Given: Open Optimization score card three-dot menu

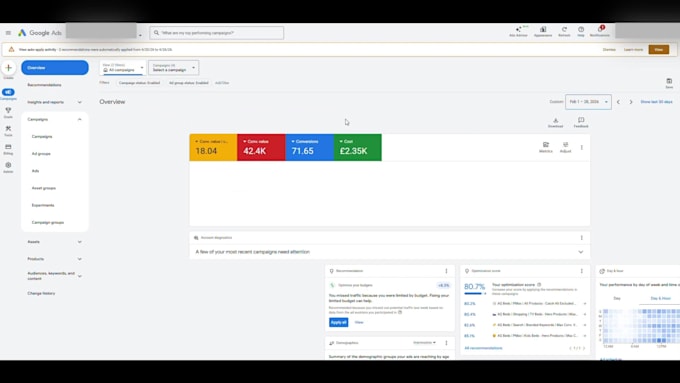Looking at the screenshot, I should pyautogui.click(x=582, y=271).
